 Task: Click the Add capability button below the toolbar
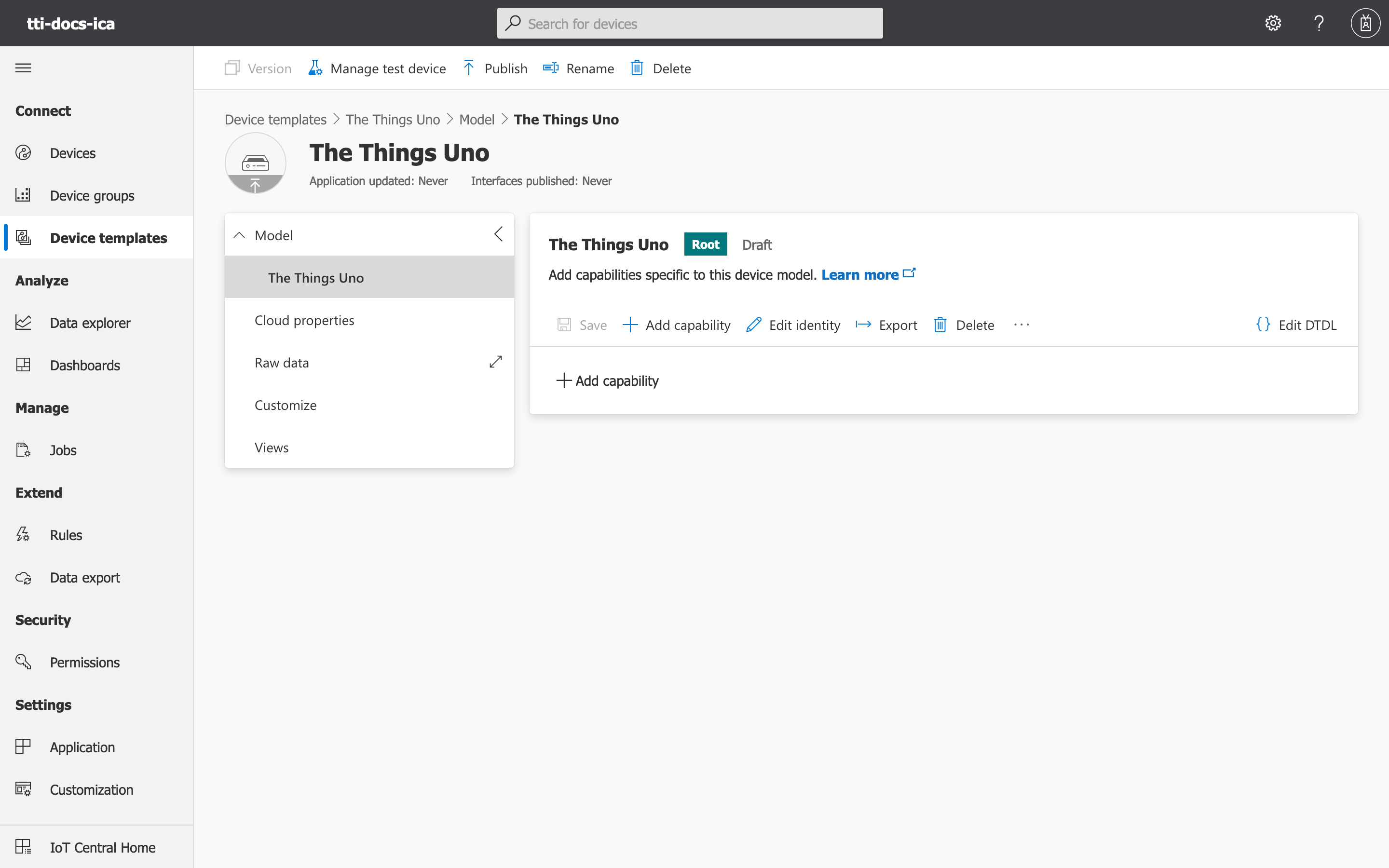608,380
